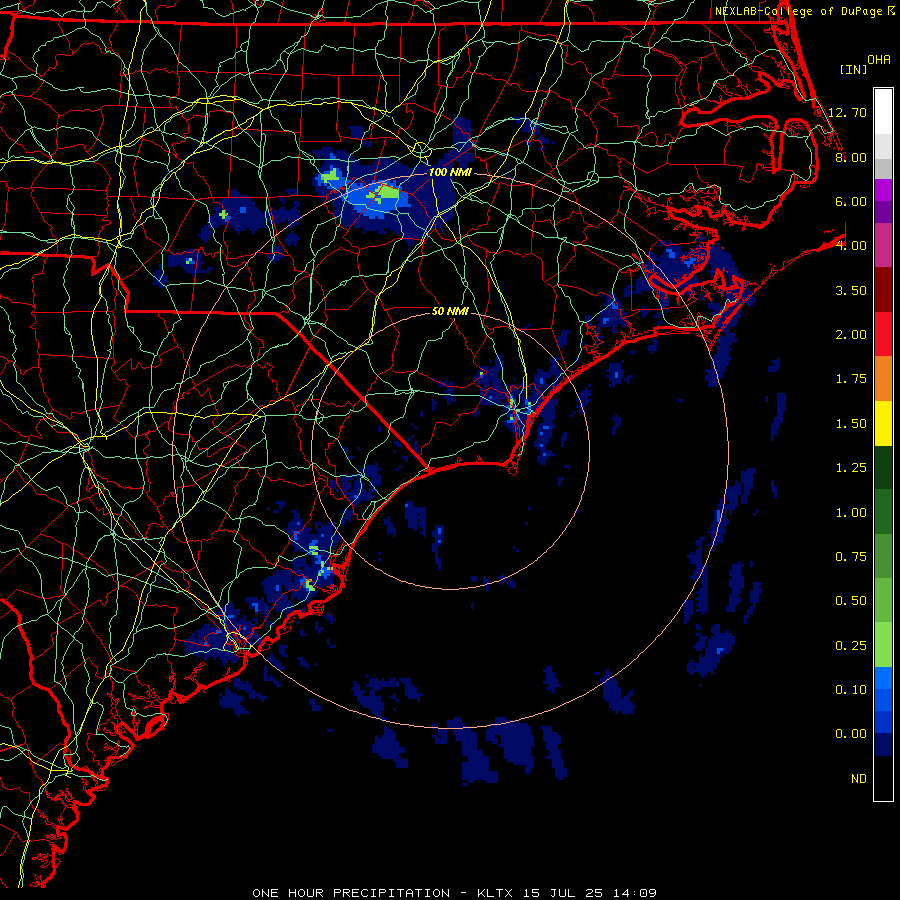Click the KLTX radar site identifier
This screenshot has height=900, width=900.
pos(496,893)
